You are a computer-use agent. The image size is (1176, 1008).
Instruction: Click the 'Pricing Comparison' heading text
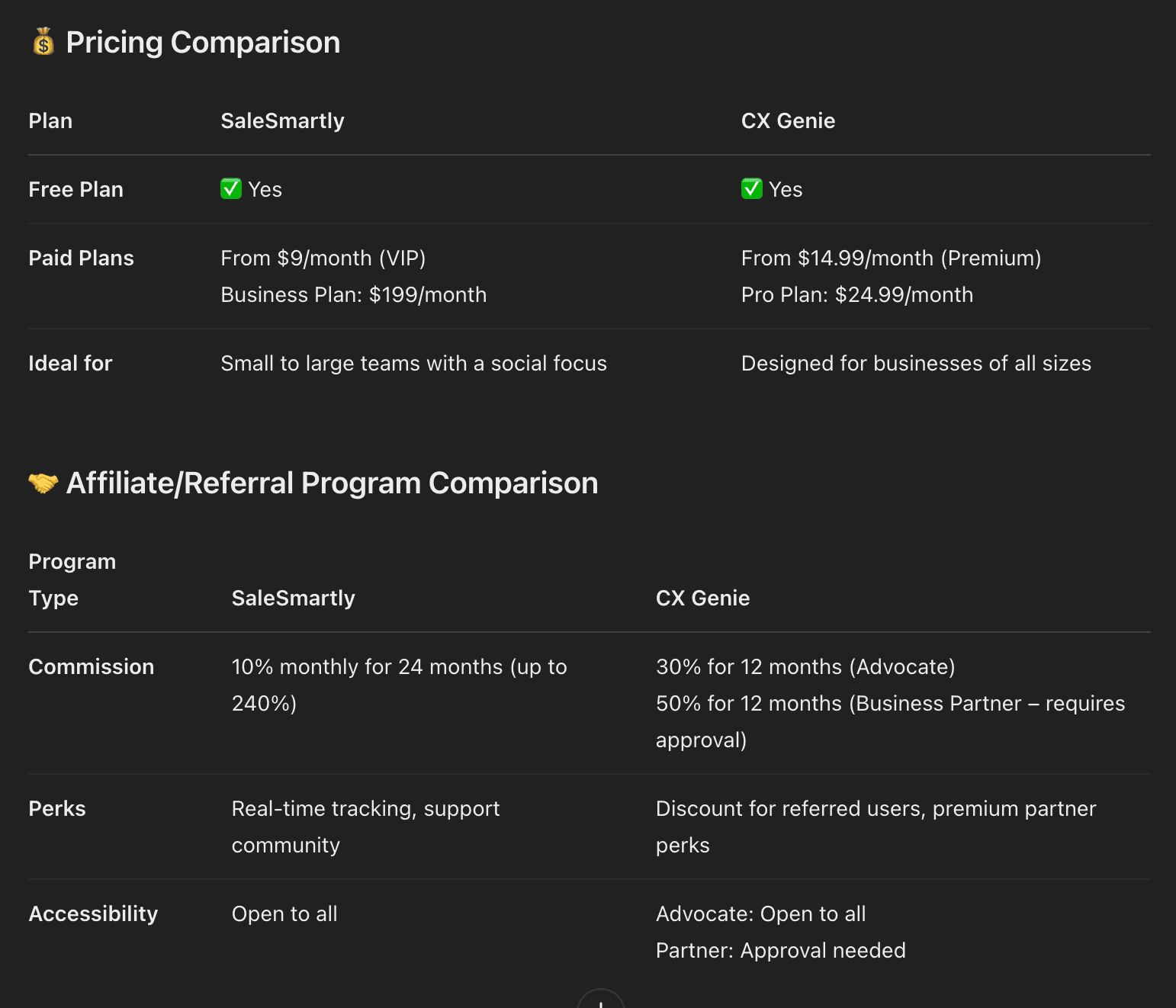pos(203,43)
